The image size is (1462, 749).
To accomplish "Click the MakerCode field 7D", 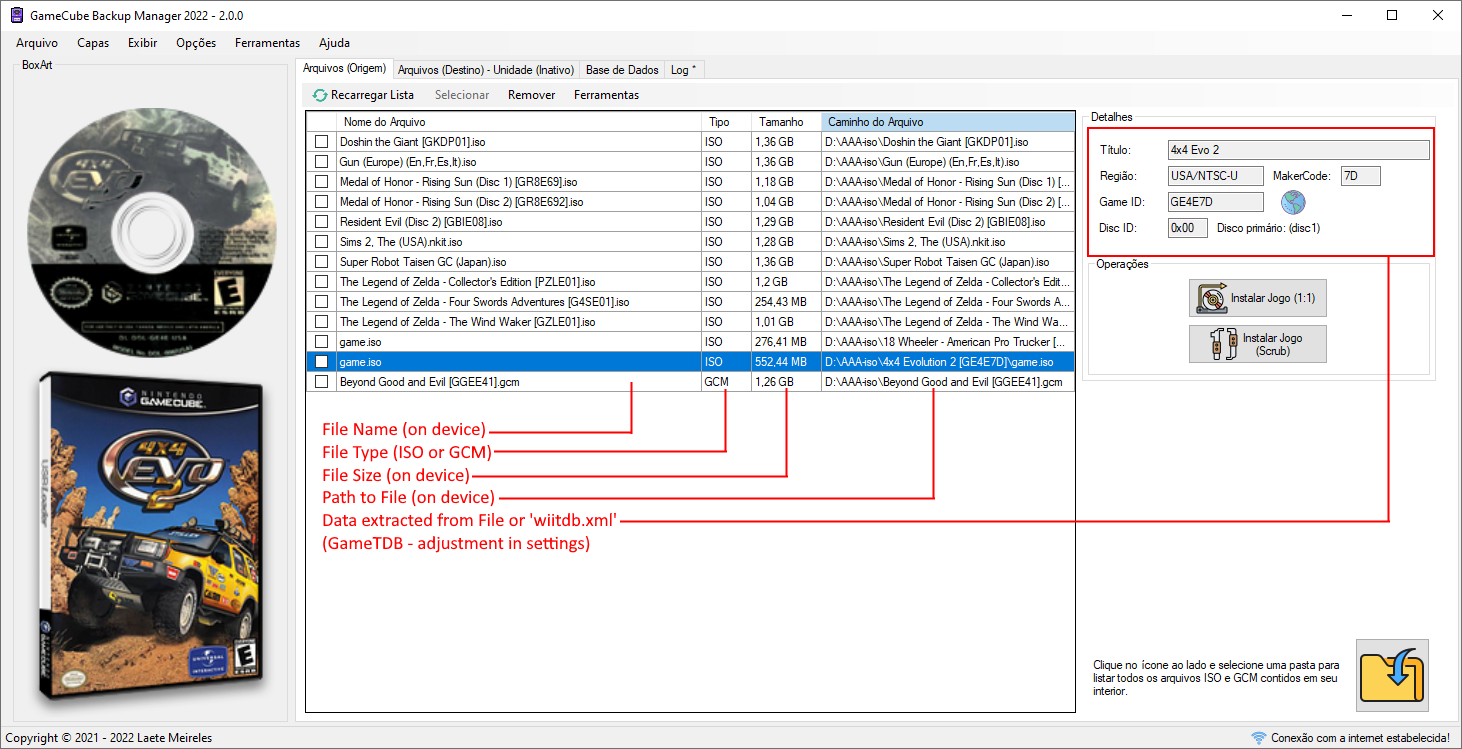I will [1360, 176].
